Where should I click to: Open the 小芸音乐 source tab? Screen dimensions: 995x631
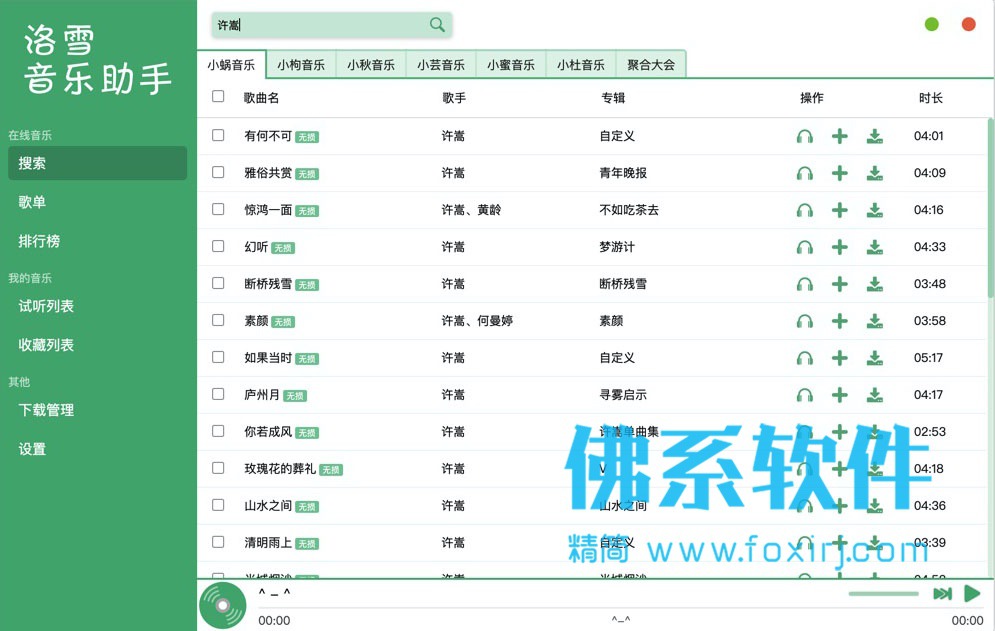441,65
